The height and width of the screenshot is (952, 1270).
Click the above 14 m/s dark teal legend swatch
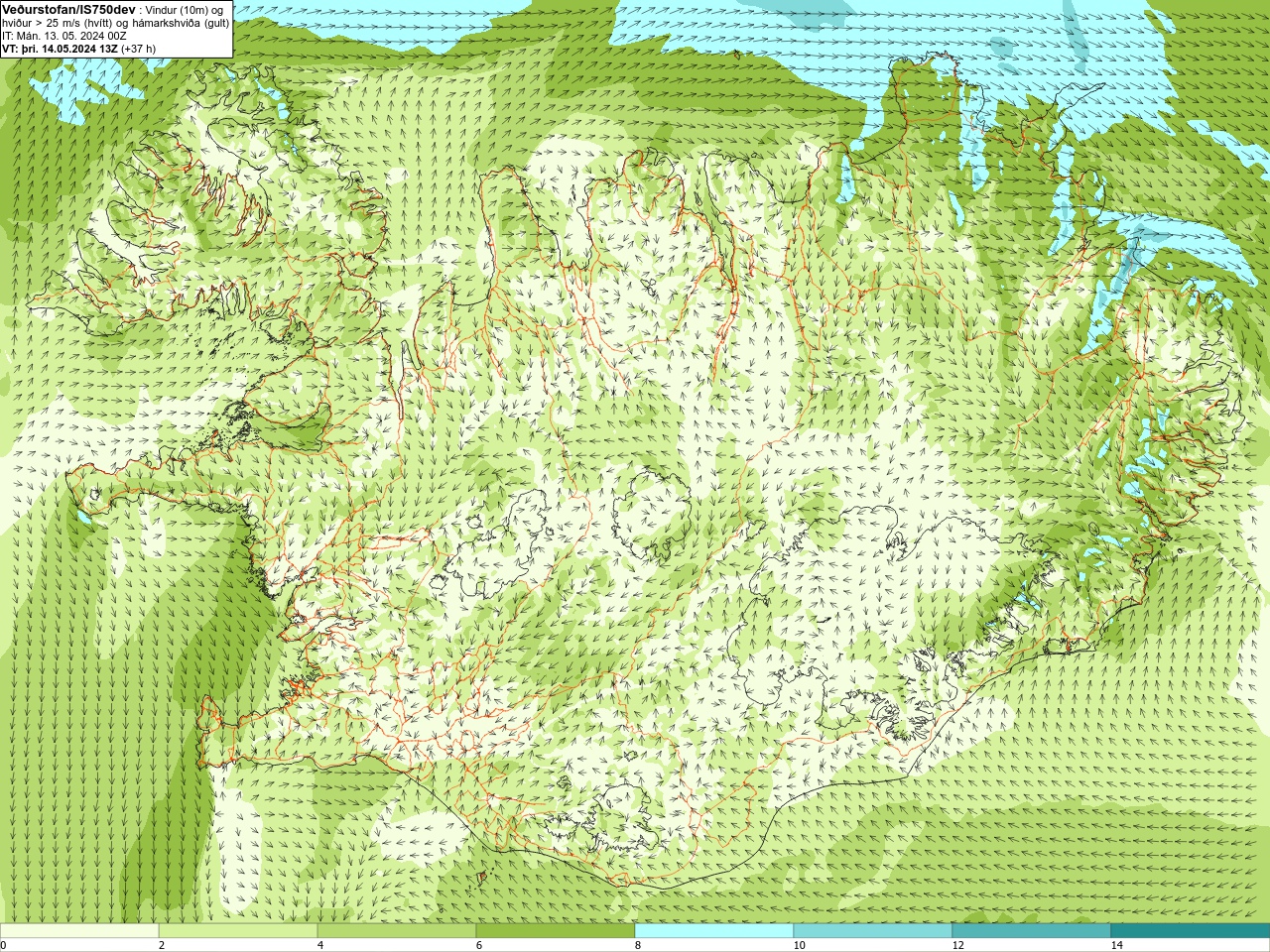pyautogui.click(x=1191, y=931)
